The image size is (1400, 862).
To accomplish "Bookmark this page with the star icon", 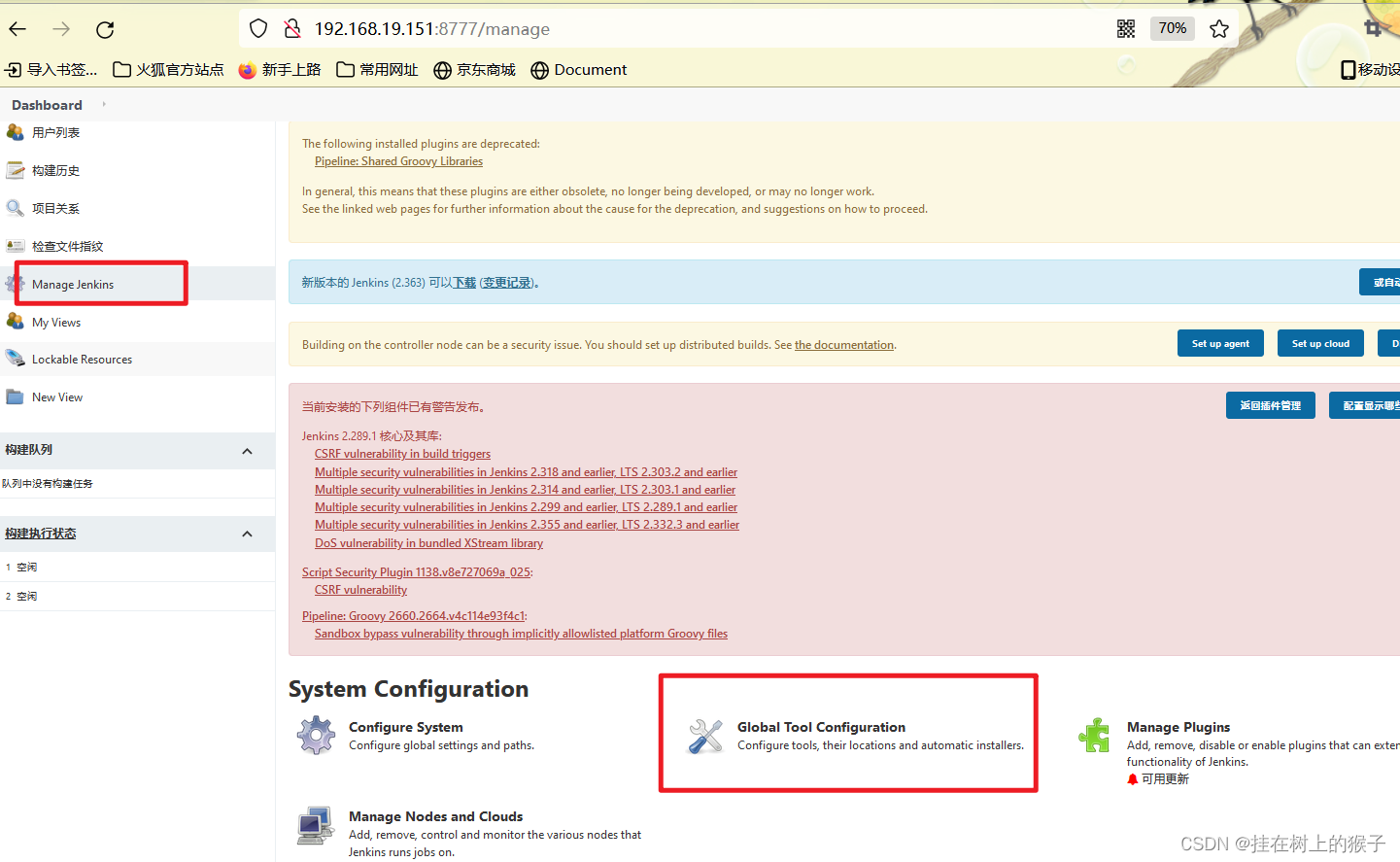I will [x=1219, y=29].
